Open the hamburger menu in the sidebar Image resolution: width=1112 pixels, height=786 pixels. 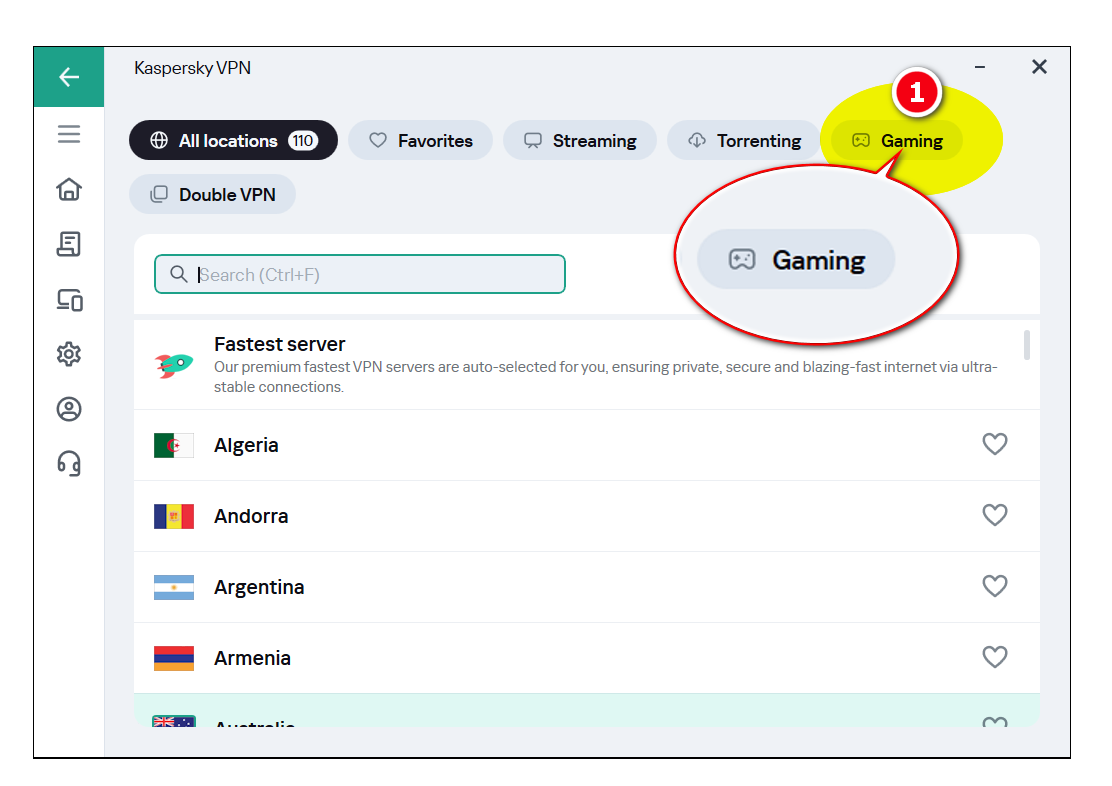coord(69,134)
